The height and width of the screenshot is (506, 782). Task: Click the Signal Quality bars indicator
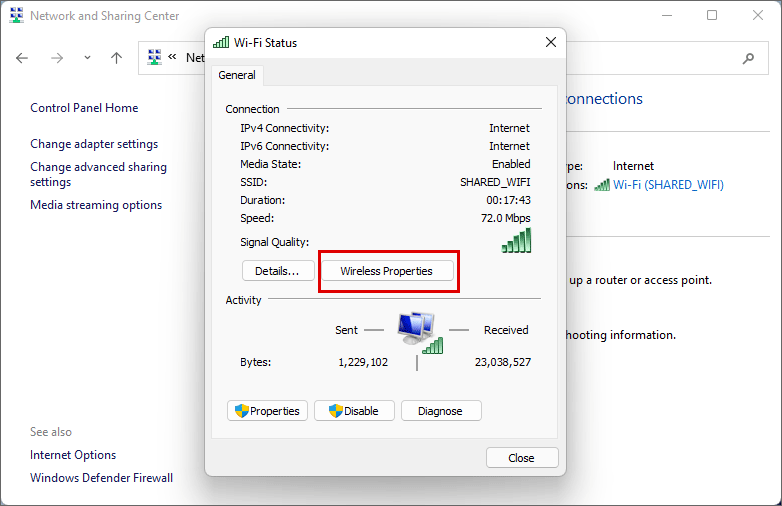[x=516, y=240]
